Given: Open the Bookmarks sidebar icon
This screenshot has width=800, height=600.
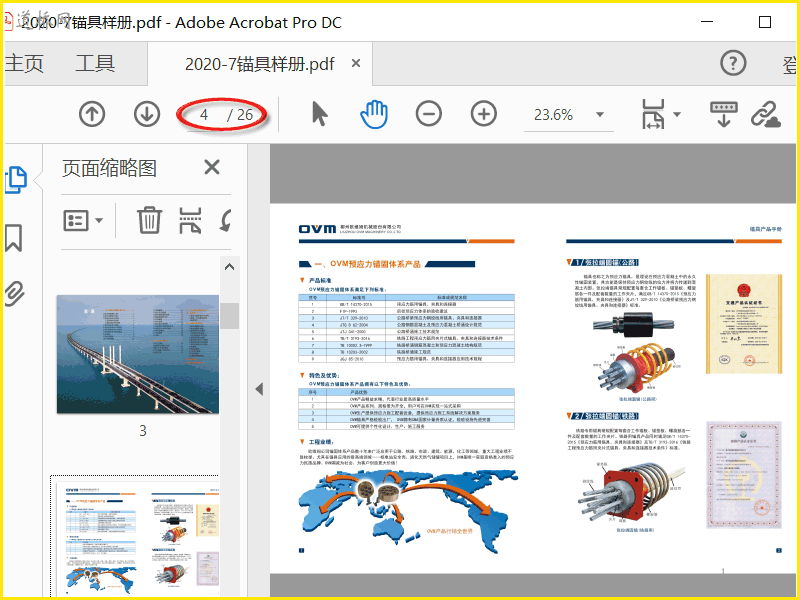Looking at the screenshot, I should tap(14, 238).
